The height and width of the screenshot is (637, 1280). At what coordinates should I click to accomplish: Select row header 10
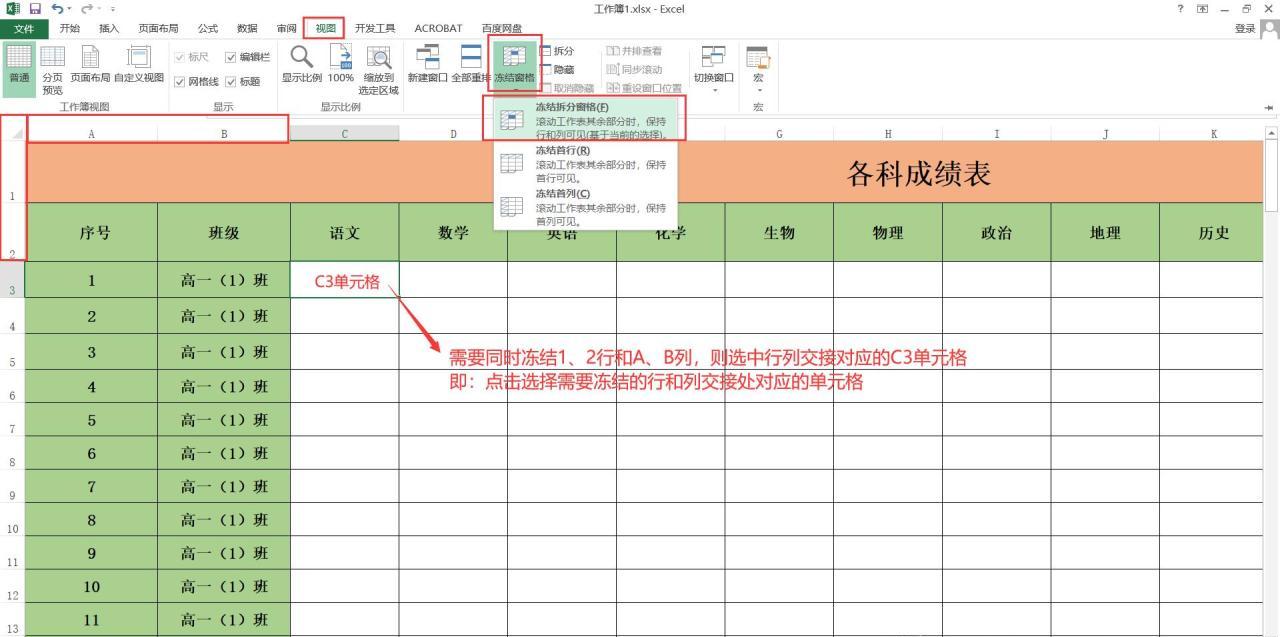click(x=13, y=520)
